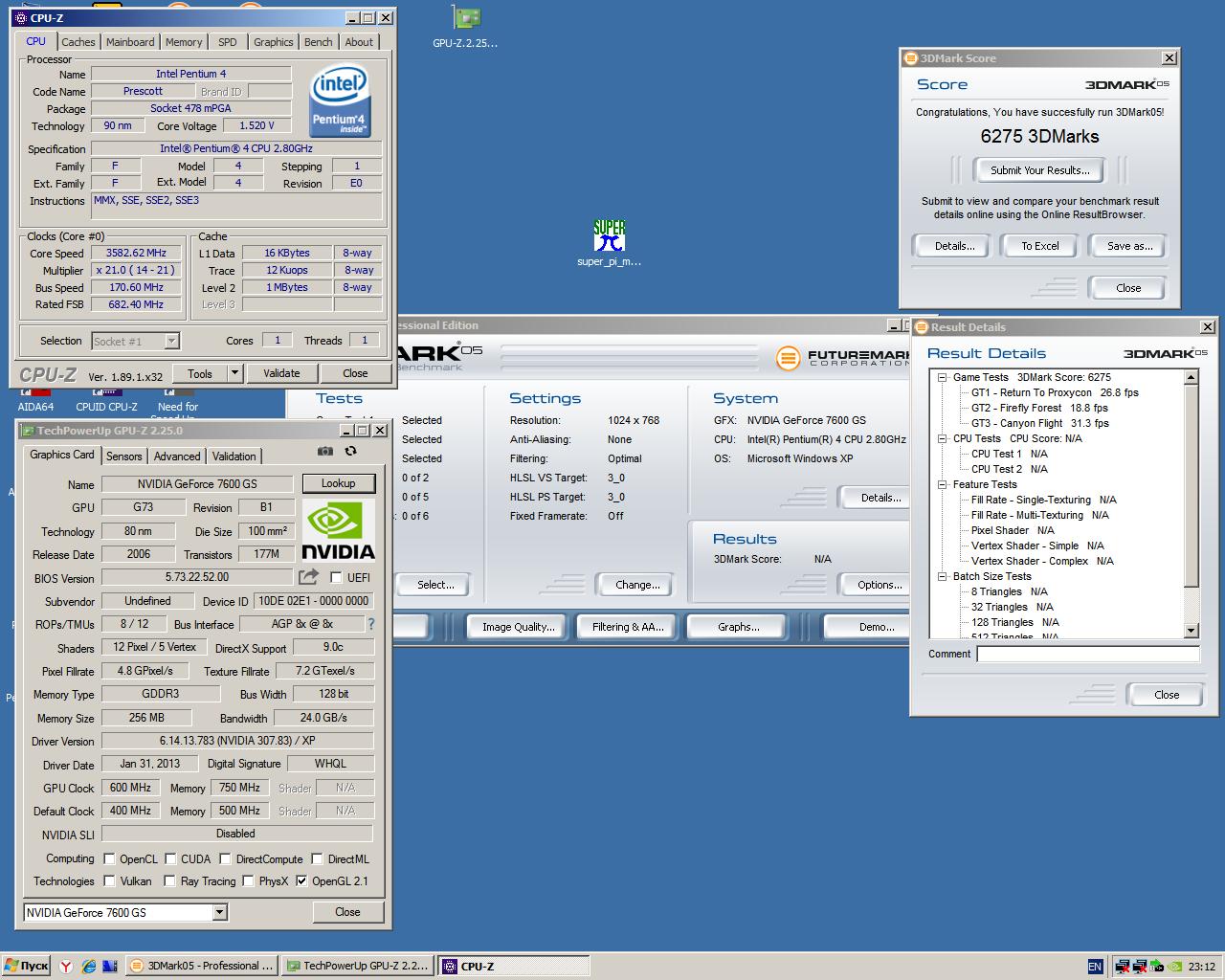This screenshot has width=1225, height=980.
Task: Toggle the DirectML checkbox
Action: (318, 859)
